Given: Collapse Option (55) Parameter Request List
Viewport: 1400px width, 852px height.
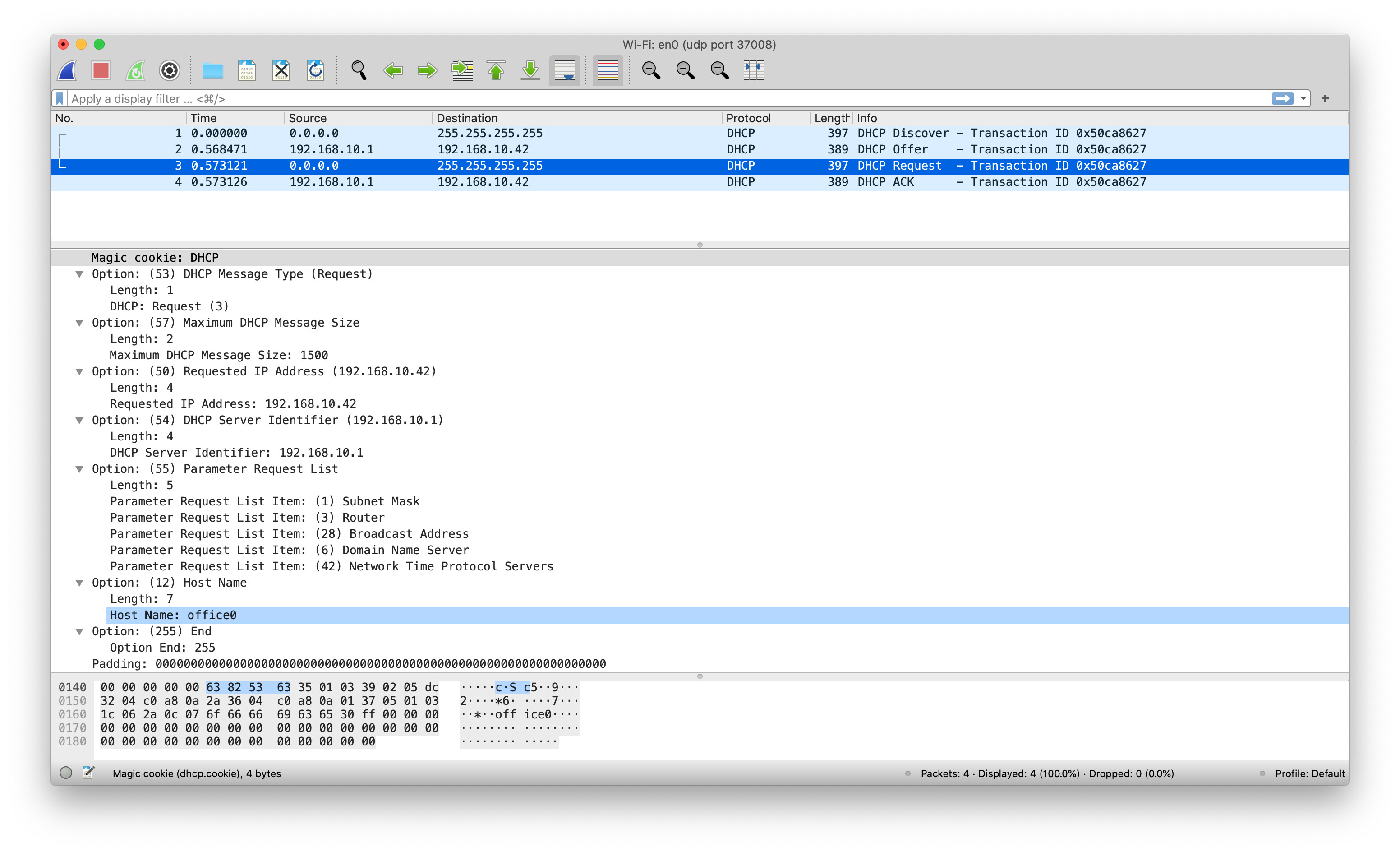Looking at the screenshot, I should tap(79, 469).
